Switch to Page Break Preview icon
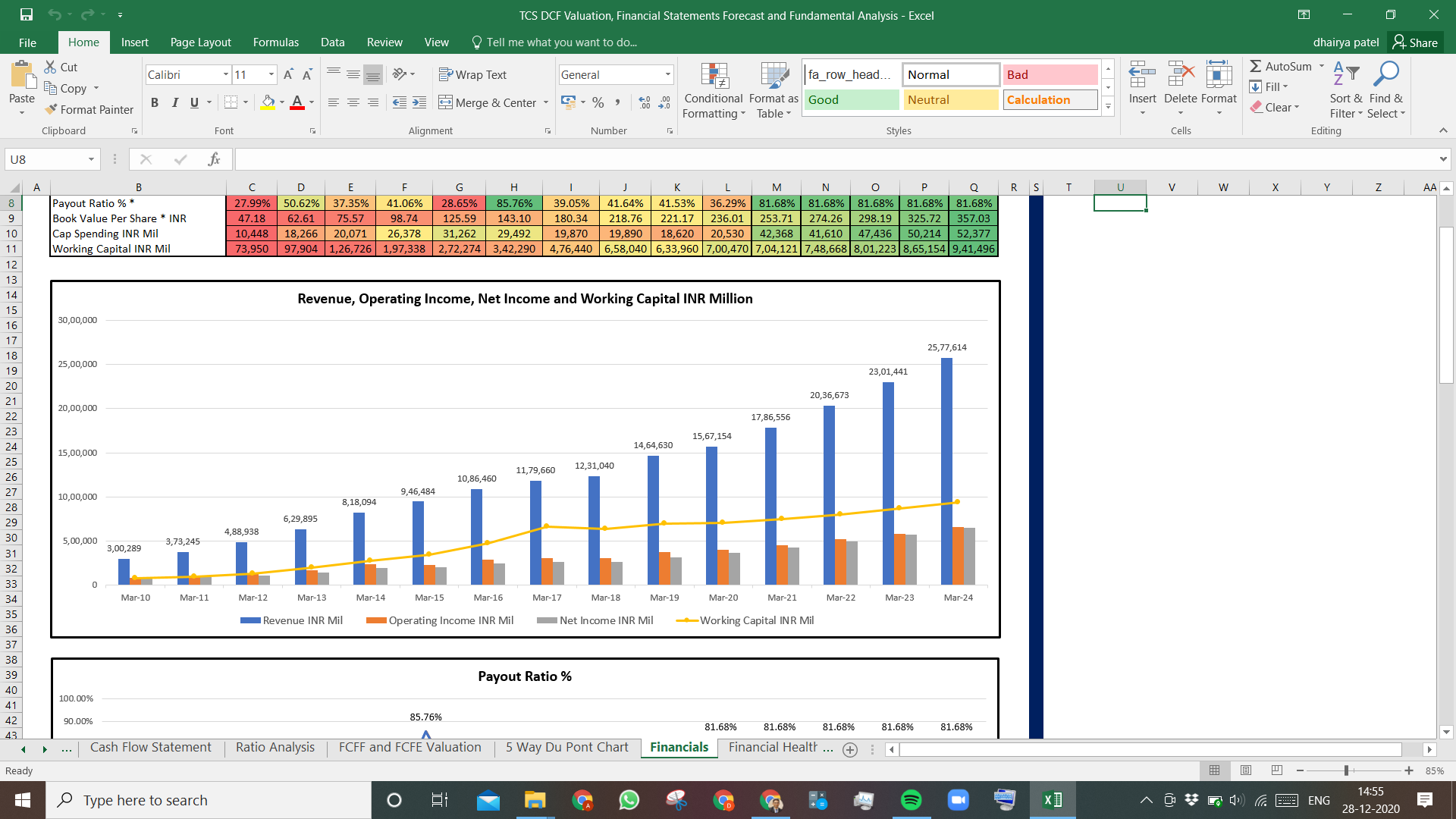Screen dimensions: 1456x819 point(1277,770)
